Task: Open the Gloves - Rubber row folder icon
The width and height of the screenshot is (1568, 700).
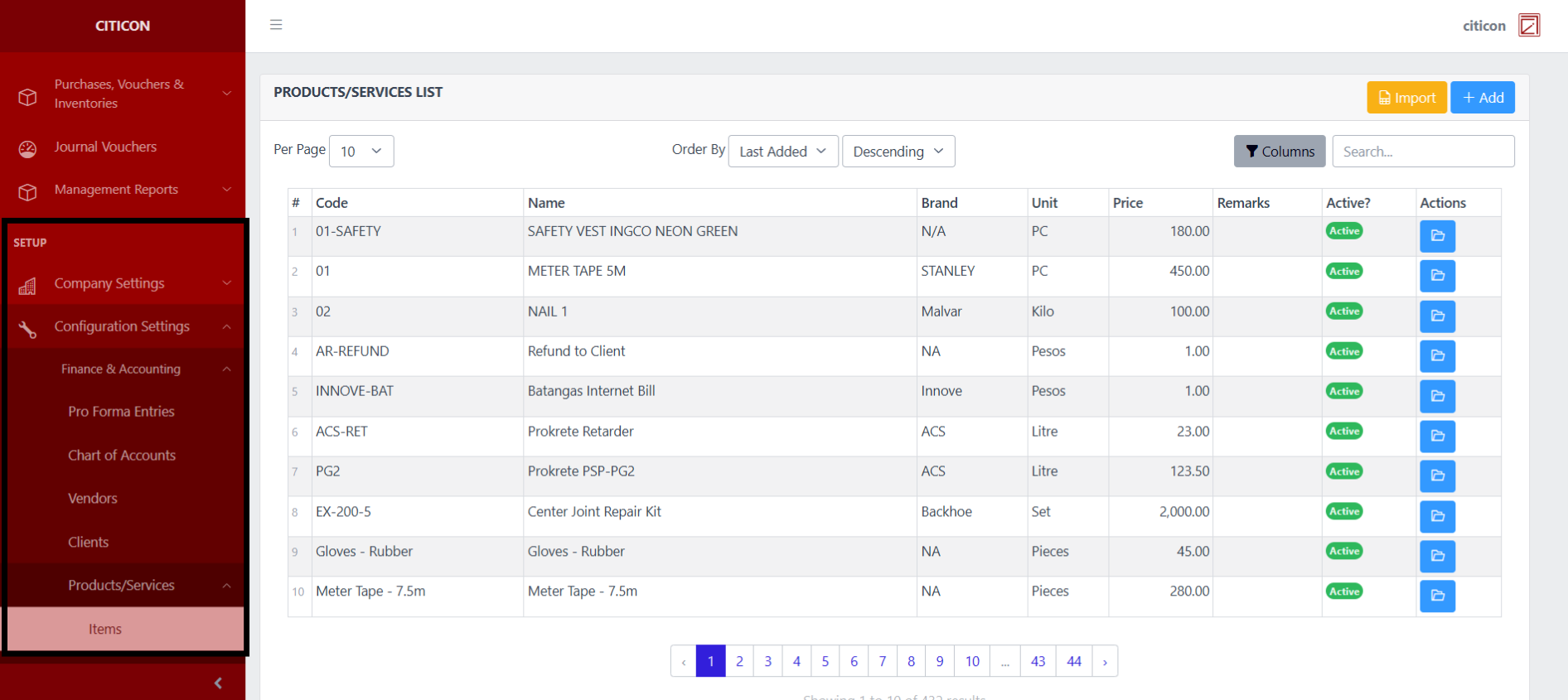Action: (1437, 557)
